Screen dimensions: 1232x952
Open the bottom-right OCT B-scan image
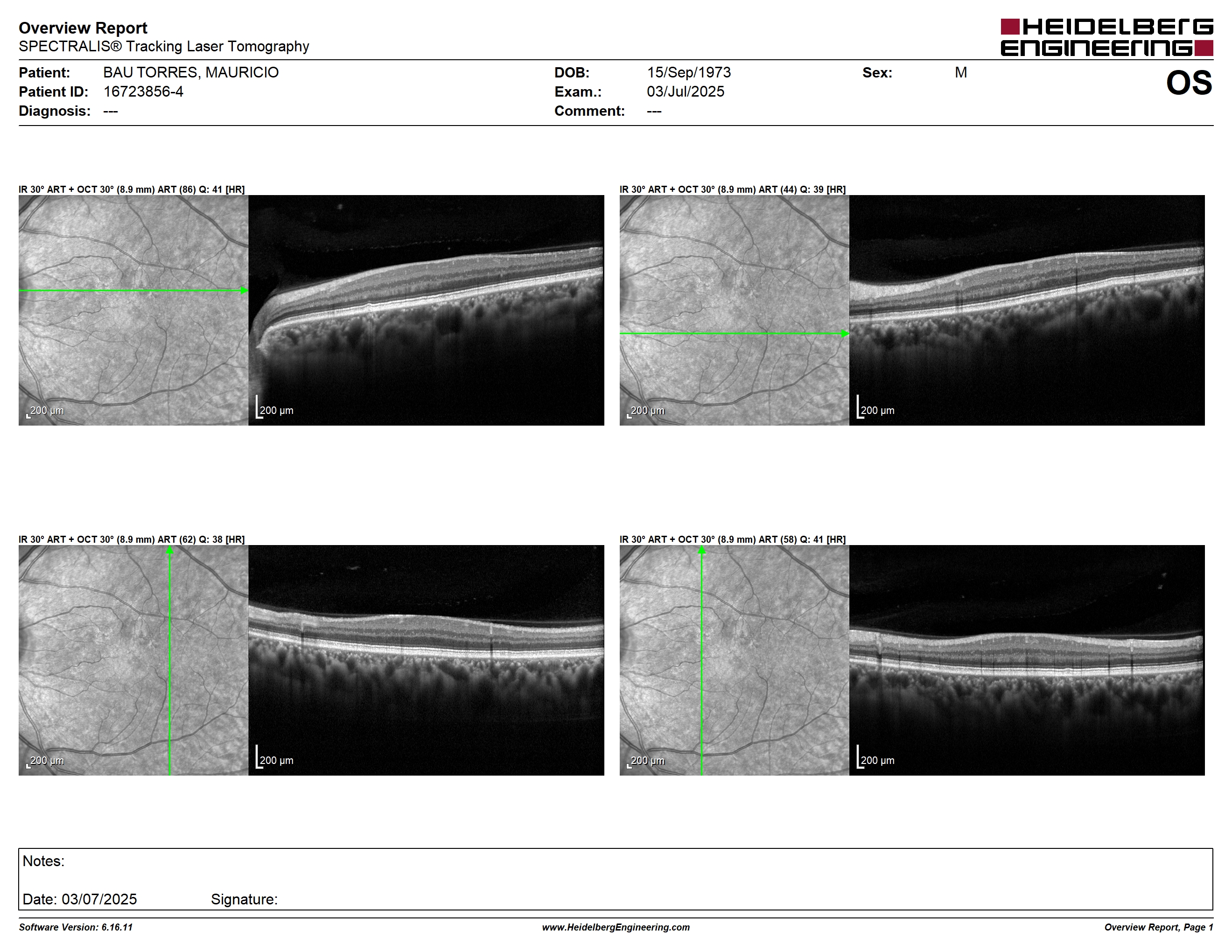[1027, 660]
